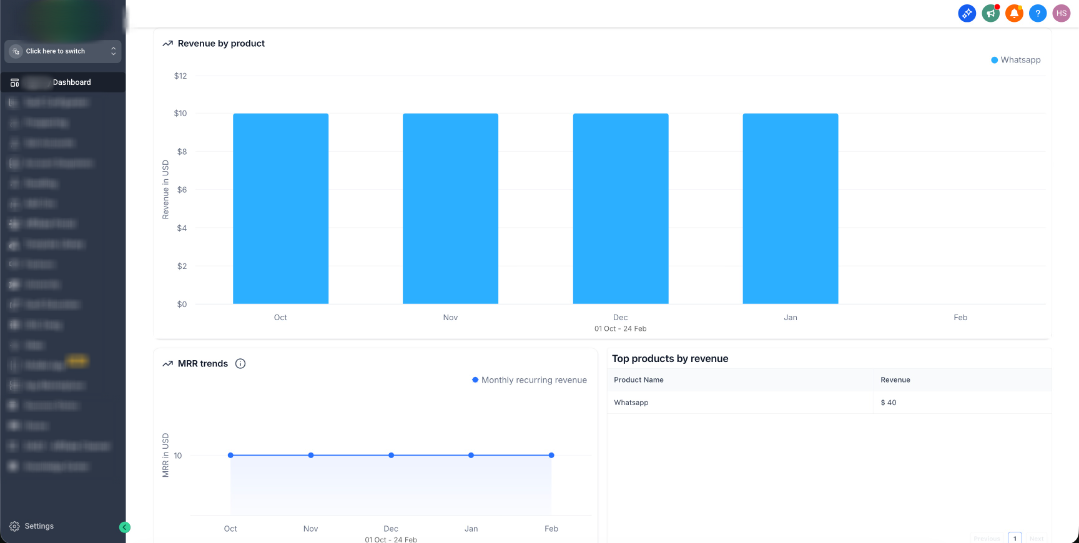Image resolution: width=1079 pixels, height=543 pixels.
Task: Click the Oct data point on MRR chart
Action: click(x=231, y=455)
